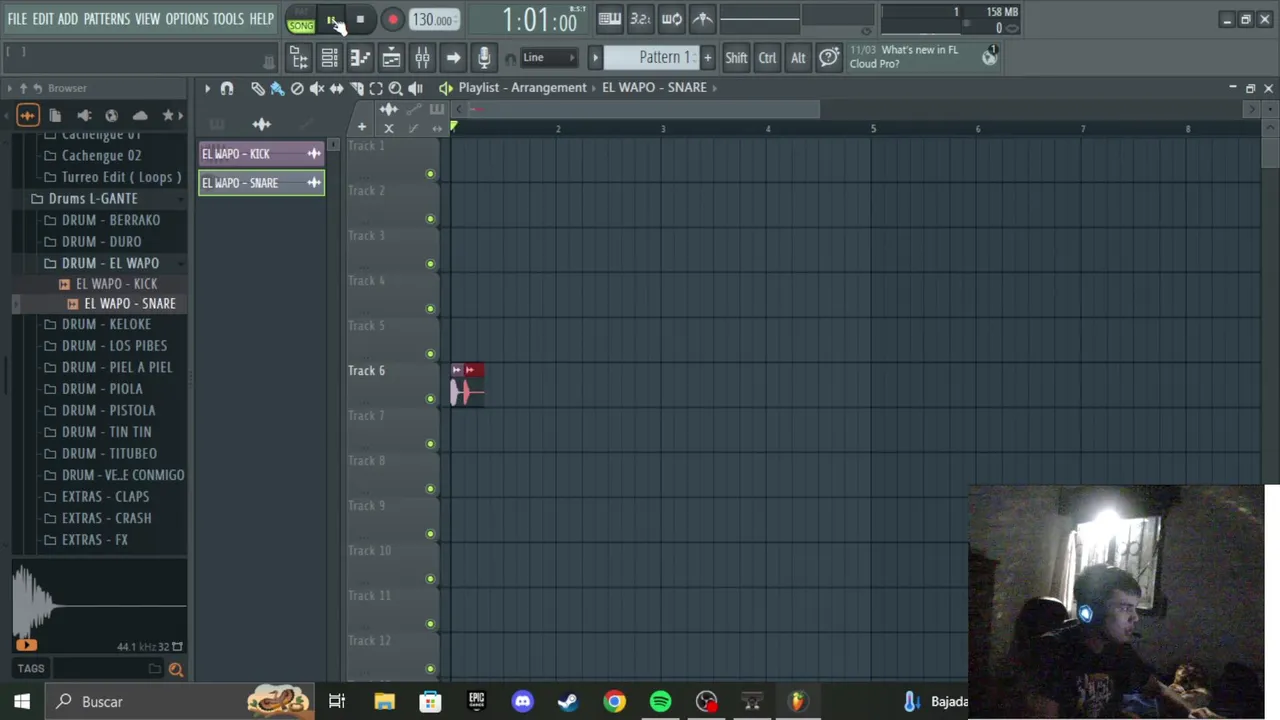The height and width of the screenshot is (720, 1280).
Task: Select the Slice tool in playlist
Action: point(357,89)
